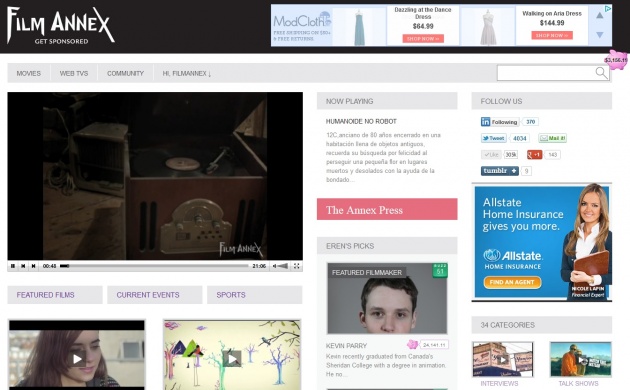The height and width of the screenshot is (390, 630).
Task: Mute the video using the speaker icon
Action: (274, 266)
